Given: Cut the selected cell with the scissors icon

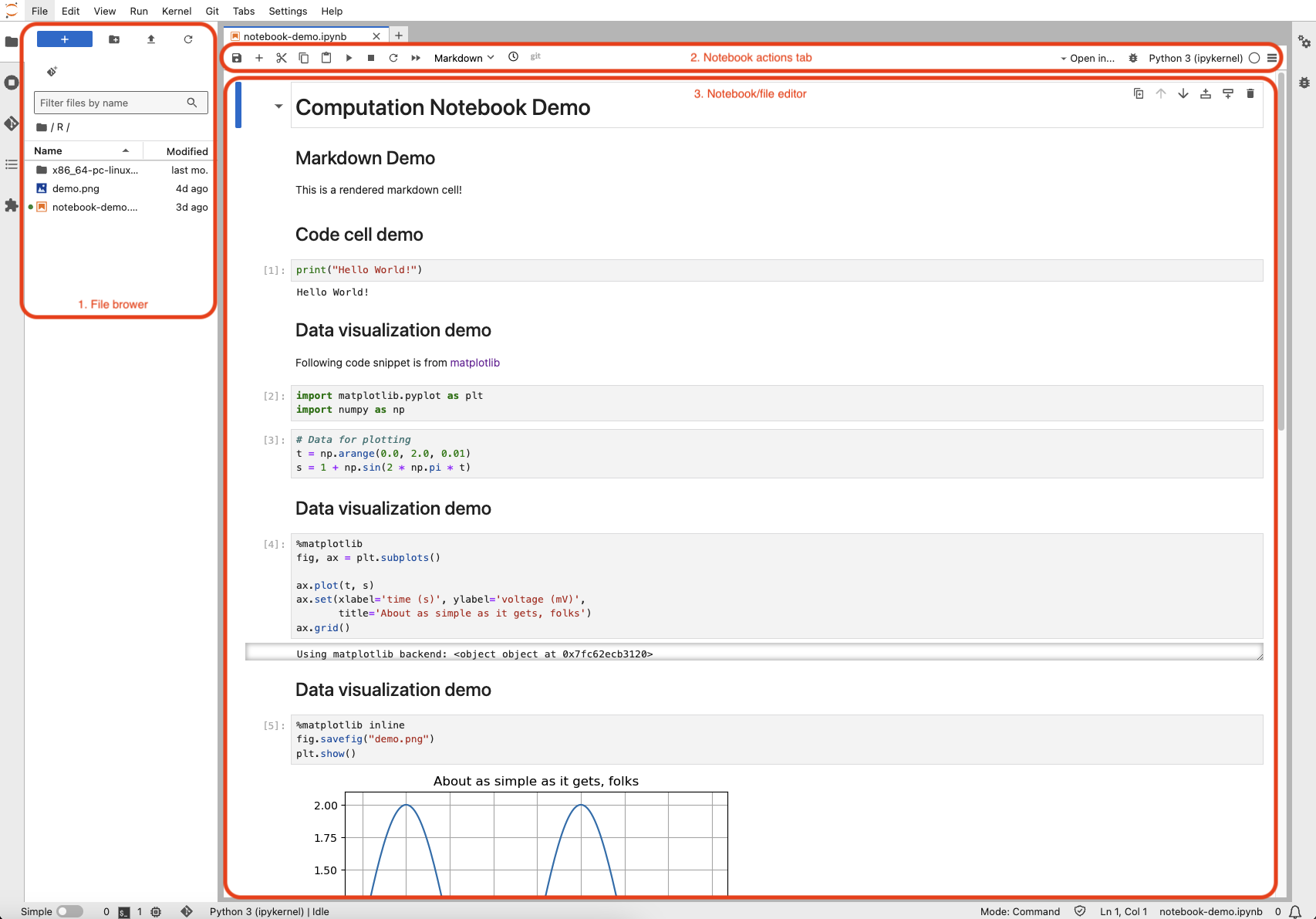Looking at the screenshot, I should tap(282, 58).
